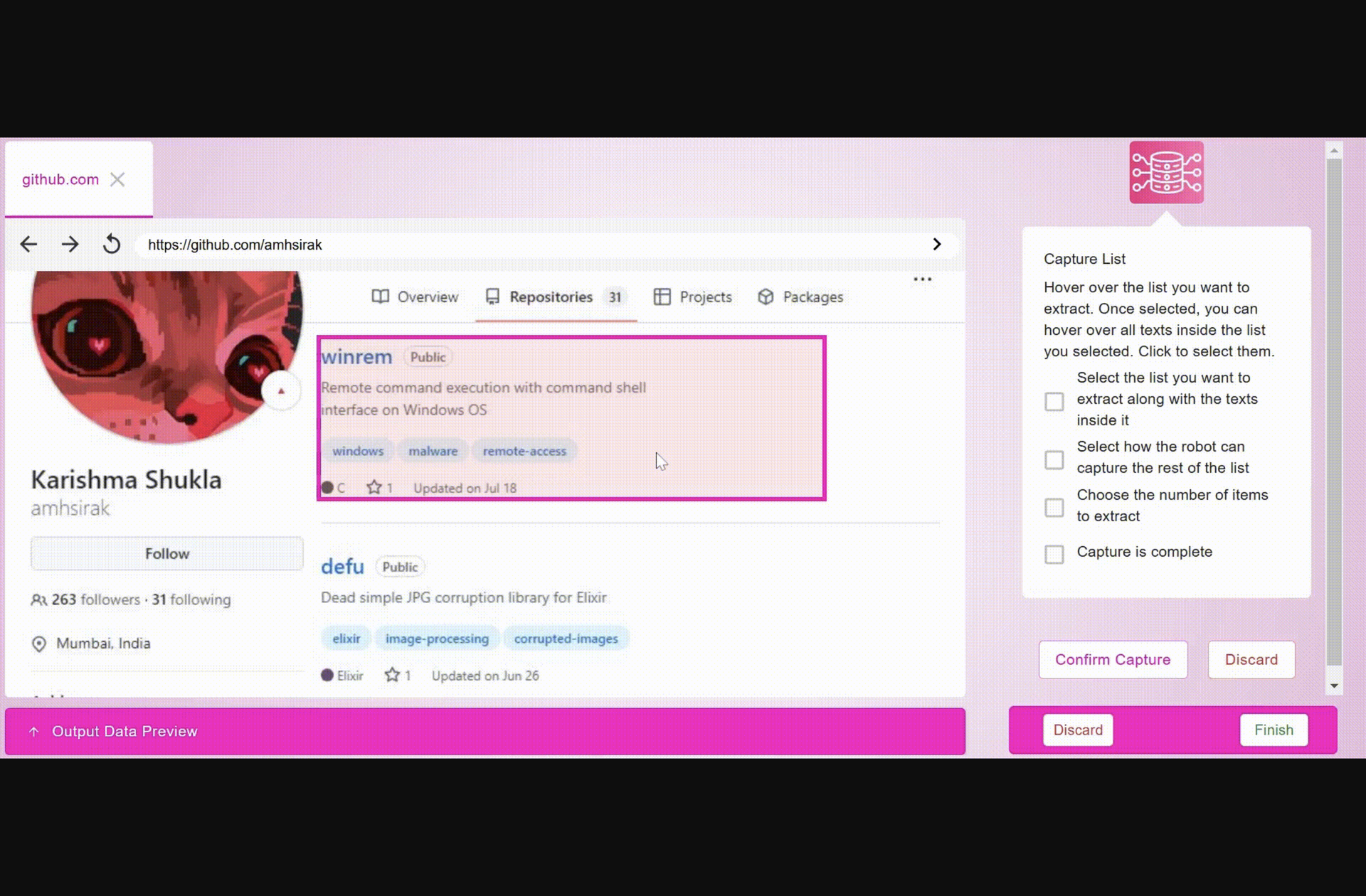Click the 'Capture List' heading
This screenshot has width=1366, height=896.
[x=1085, y=259]
